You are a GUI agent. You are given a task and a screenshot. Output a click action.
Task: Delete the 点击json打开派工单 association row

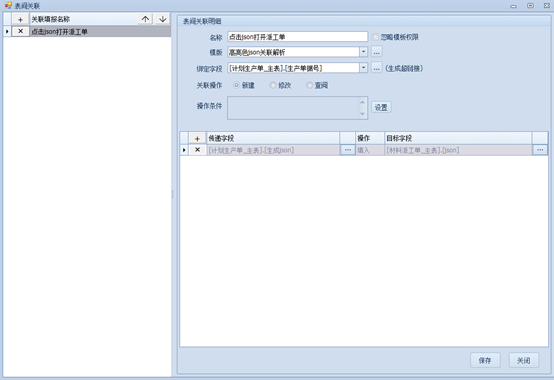point(20,31)
